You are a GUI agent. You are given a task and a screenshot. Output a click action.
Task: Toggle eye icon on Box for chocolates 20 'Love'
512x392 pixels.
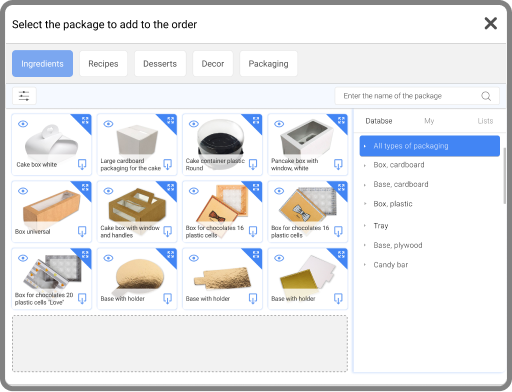[23, 258]
